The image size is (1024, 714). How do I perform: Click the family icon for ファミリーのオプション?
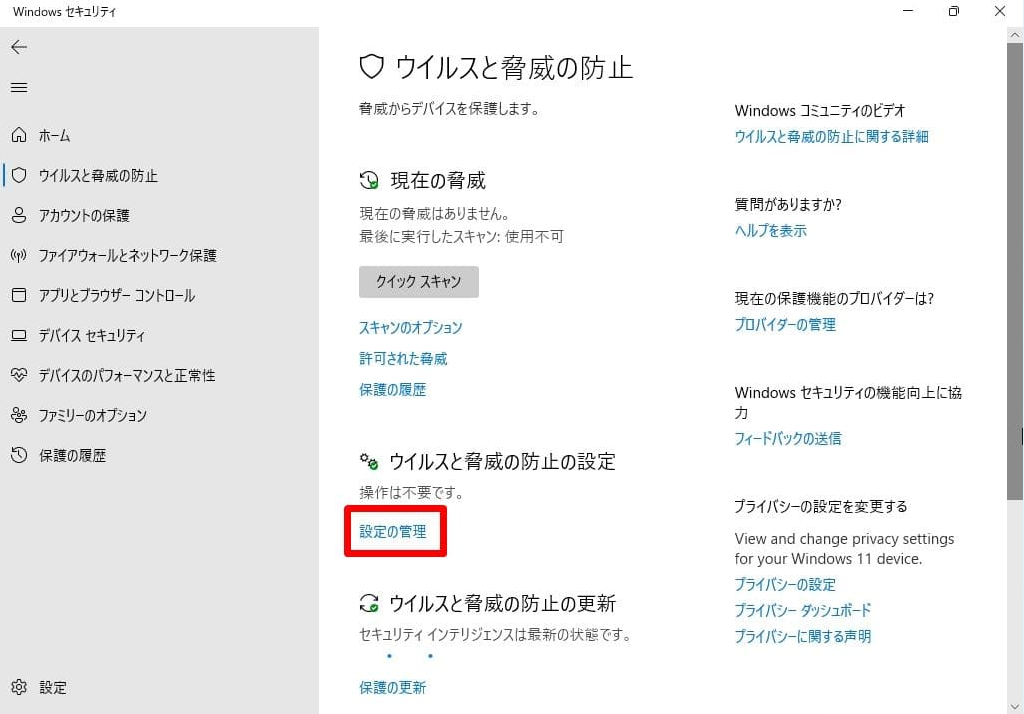[x=19, y=415]
